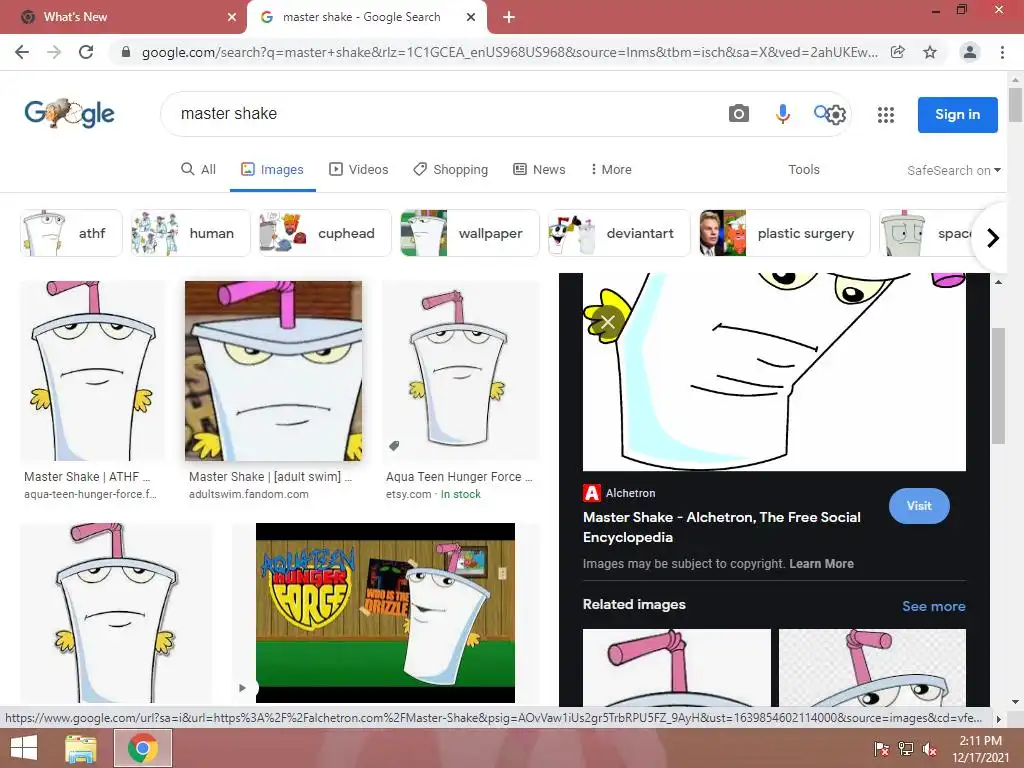The height and width of the screenshot is (768, 1024).
Task: Click the browser forward arrow
Action: tap(54, 52)
